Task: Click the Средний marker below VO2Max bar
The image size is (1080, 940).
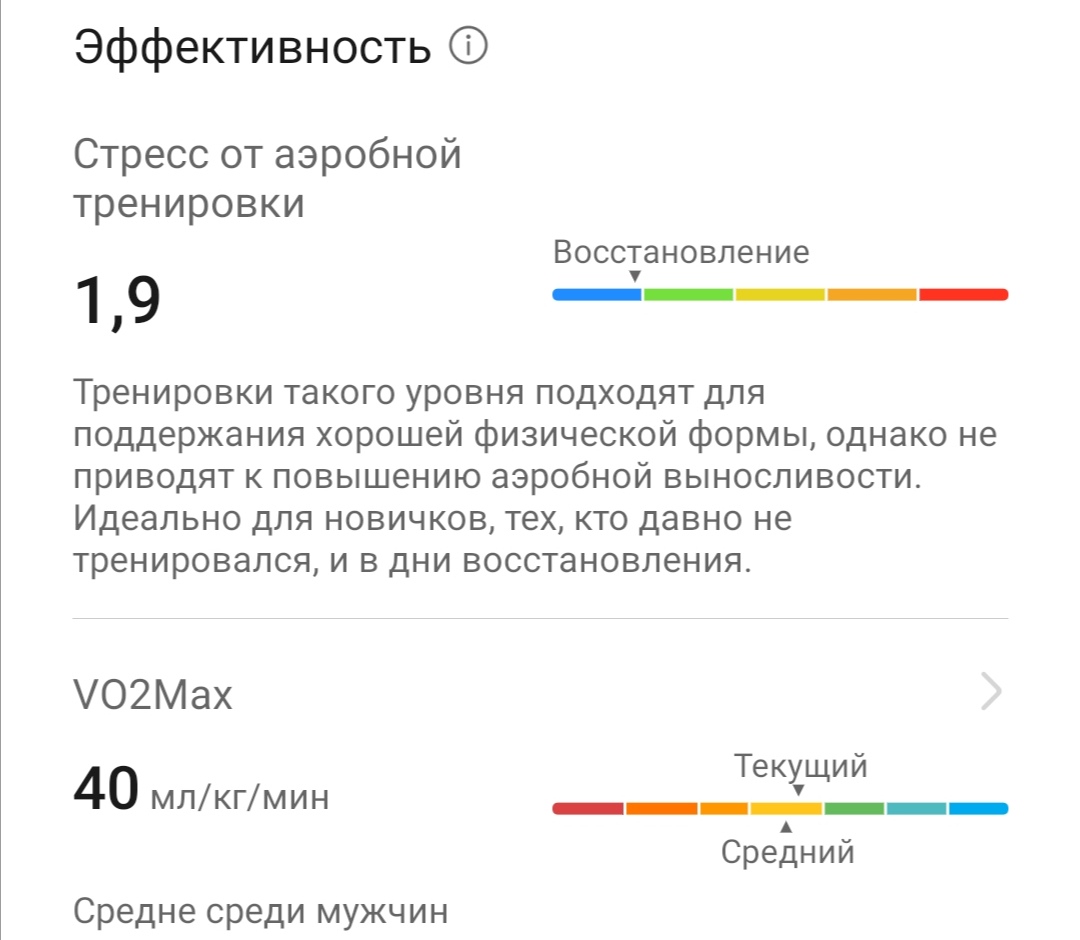Action: pyautogui.click(x=786, y=827)
